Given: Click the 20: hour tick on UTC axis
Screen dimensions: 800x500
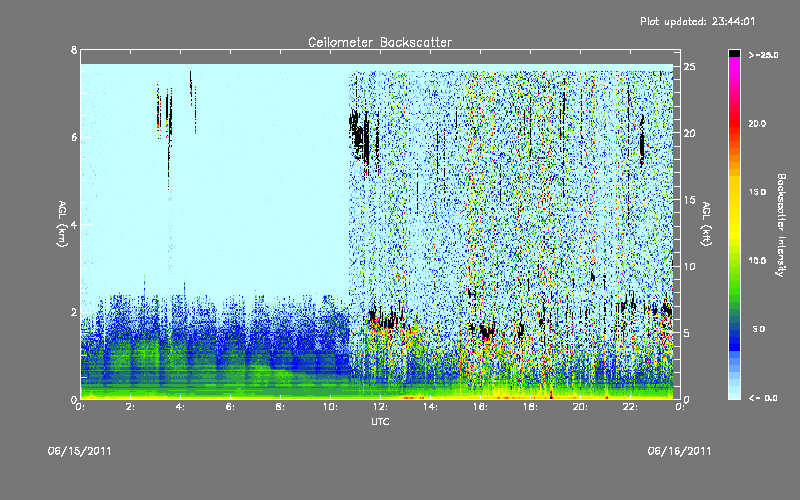Looking at the screenshot, I should click(x=580, y=407).
